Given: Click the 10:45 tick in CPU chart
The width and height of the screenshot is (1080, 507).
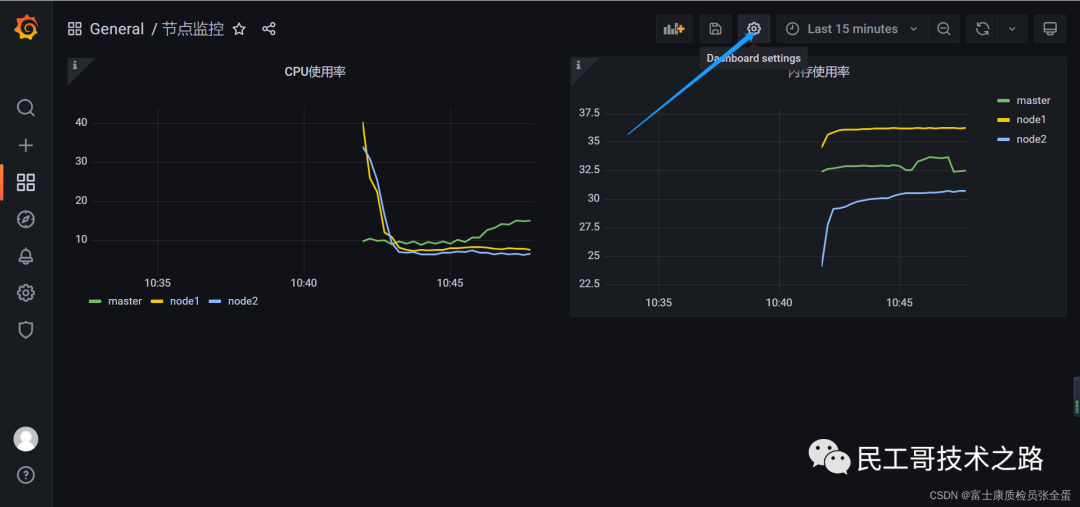Looking at the screenshot, I should [x=450, y=283].
